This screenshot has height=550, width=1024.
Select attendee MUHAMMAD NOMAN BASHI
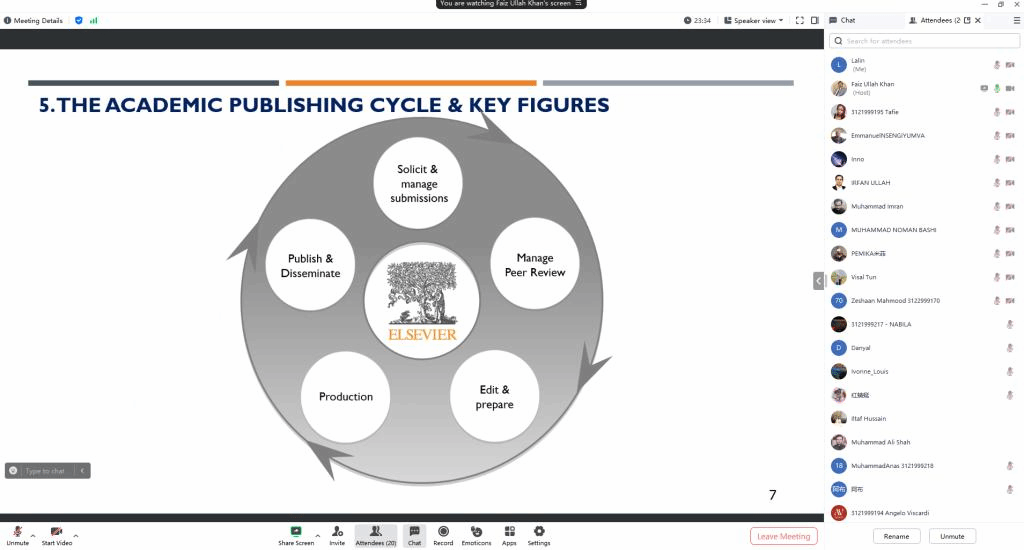pos(923,230)
